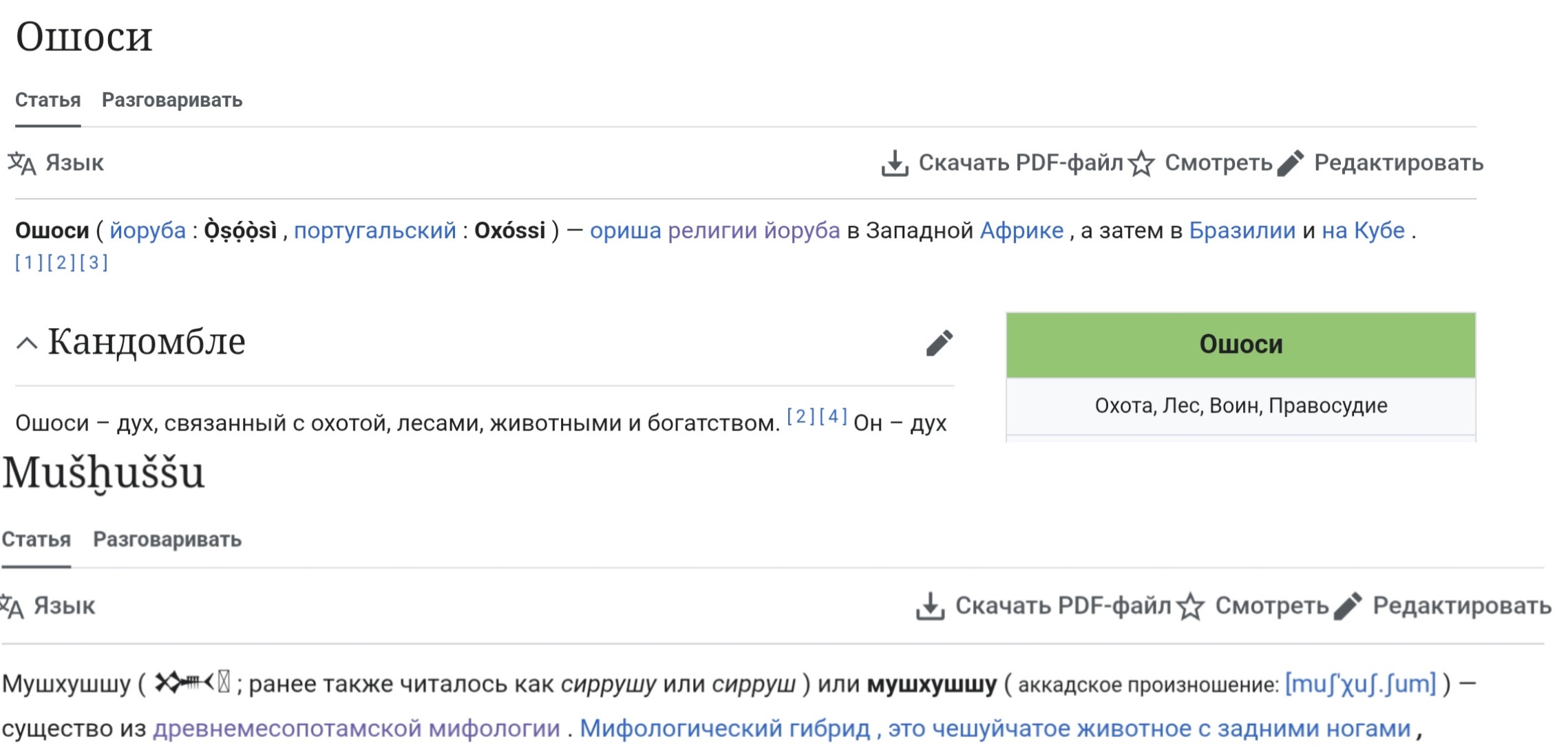Open the Бразилии link
This screenshot has width=1568, height=752.
click(1242, 230)
